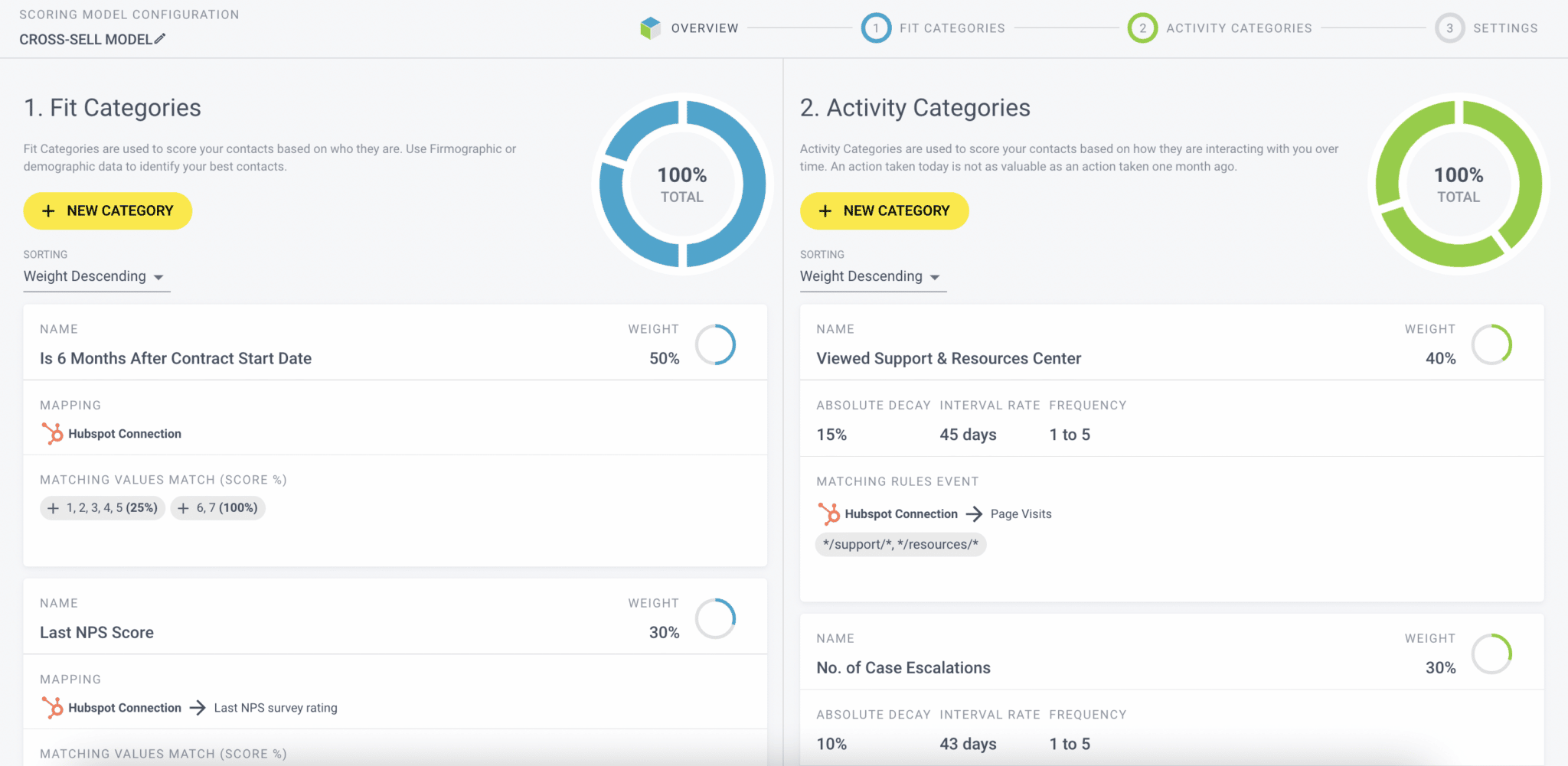Viewport: 1568px width, 766px height.
Task: Click the 50% weight value
Action: [x=664, y=359]
